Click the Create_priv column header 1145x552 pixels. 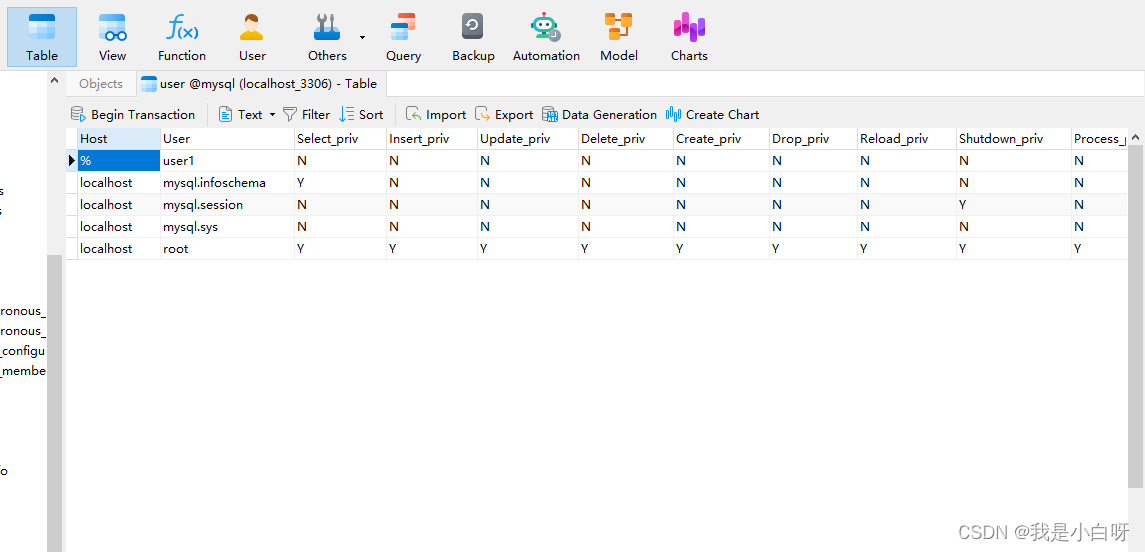click(x=721, y=139)
